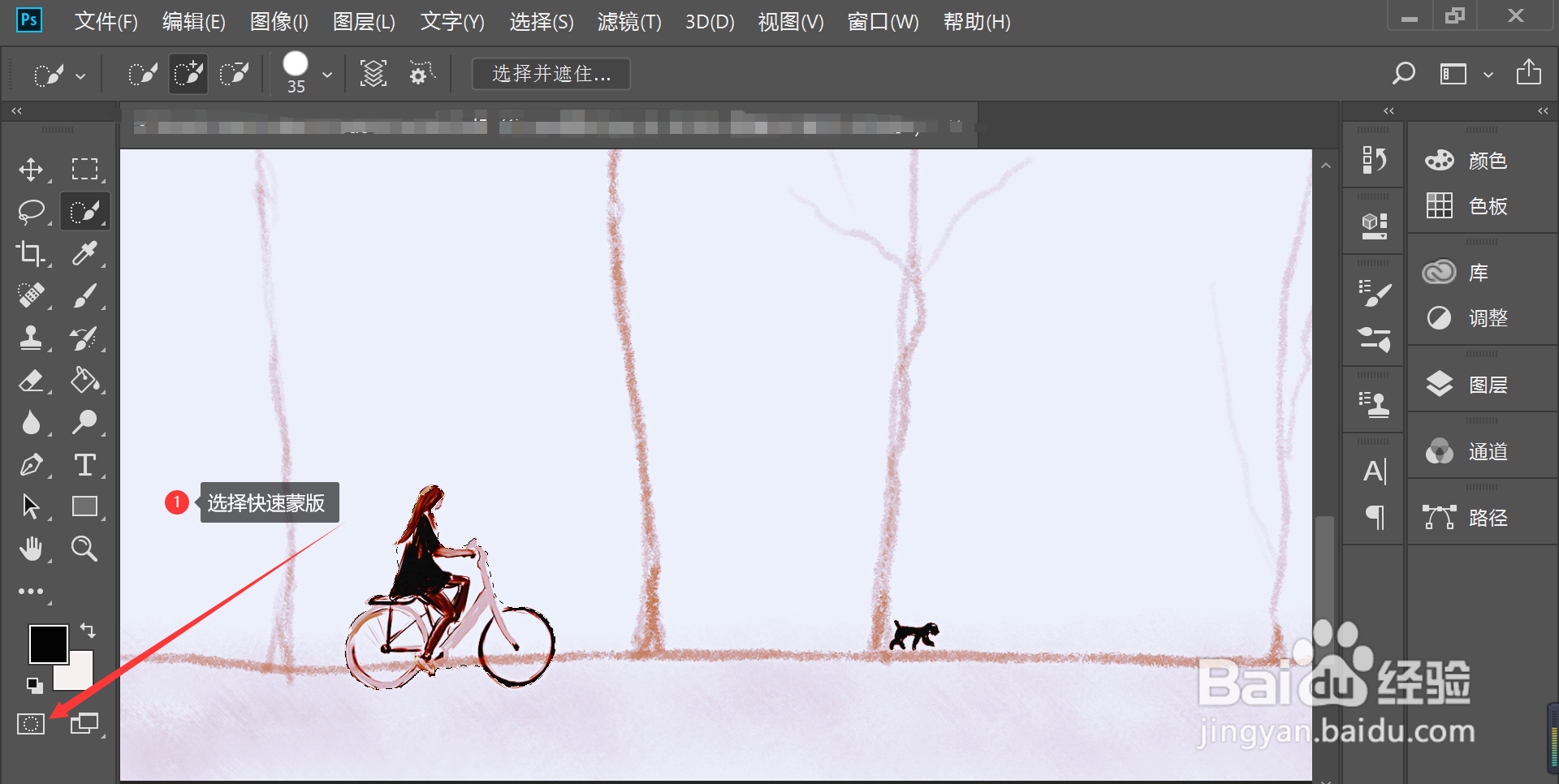Open the 编辑(E) menu
The height and width of the screenshot is (784, 1559).
(x=193, y=22)
